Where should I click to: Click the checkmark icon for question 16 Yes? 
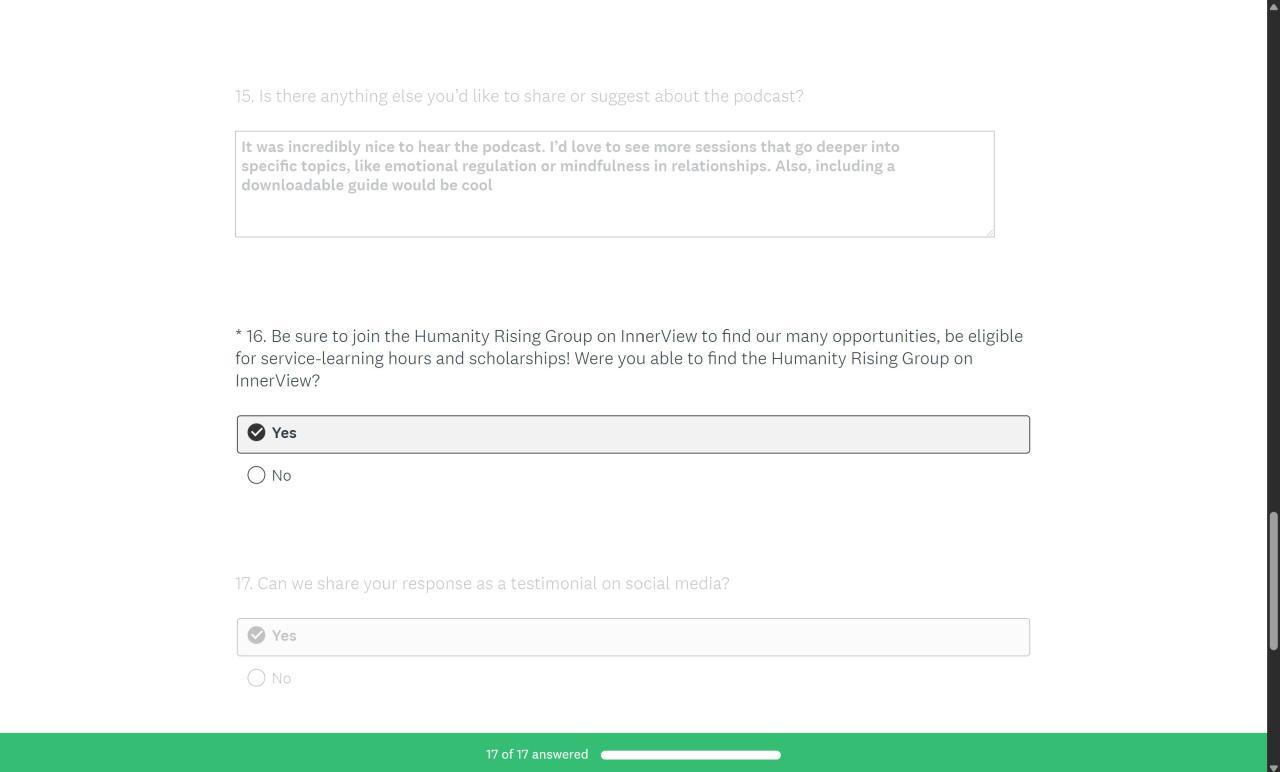point(257,433)
